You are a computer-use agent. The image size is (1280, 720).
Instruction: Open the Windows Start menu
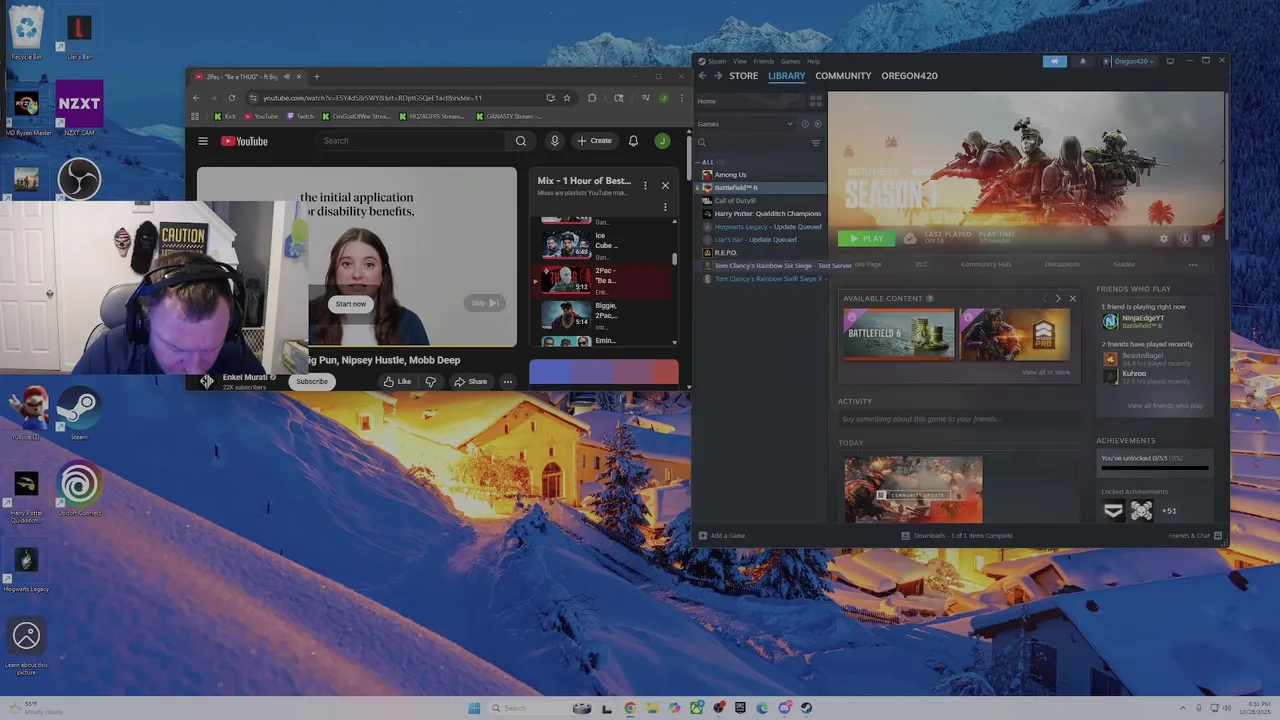point(474,708)
